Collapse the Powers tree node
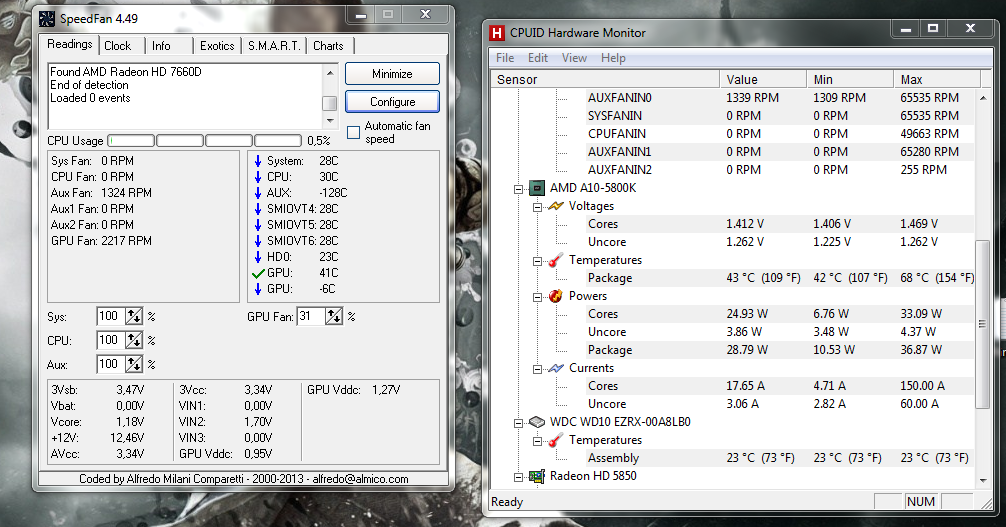This screenshot has width=1006, height=527. pos(538,297)
